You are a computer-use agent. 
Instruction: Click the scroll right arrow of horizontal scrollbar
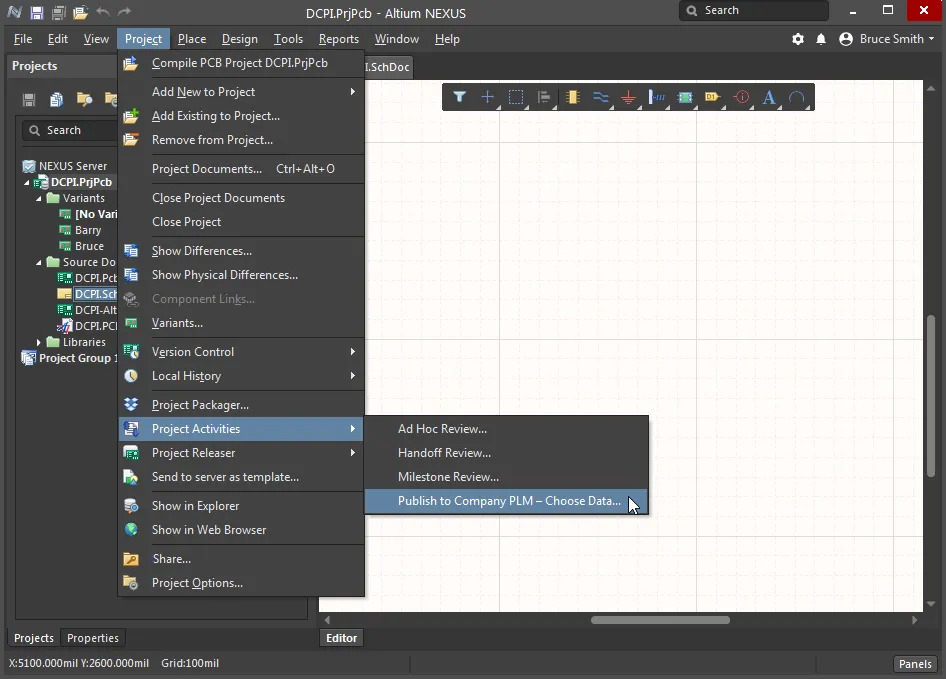[915, 620]
